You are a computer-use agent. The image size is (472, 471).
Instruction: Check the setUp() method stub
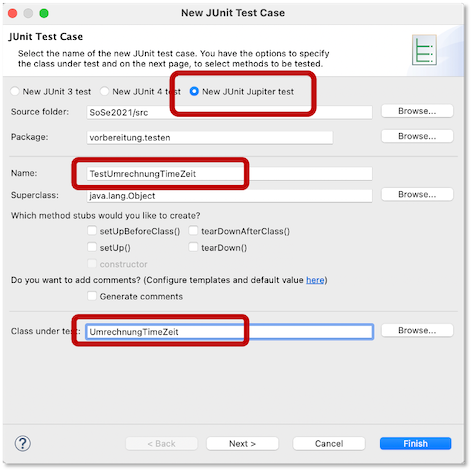92,247
